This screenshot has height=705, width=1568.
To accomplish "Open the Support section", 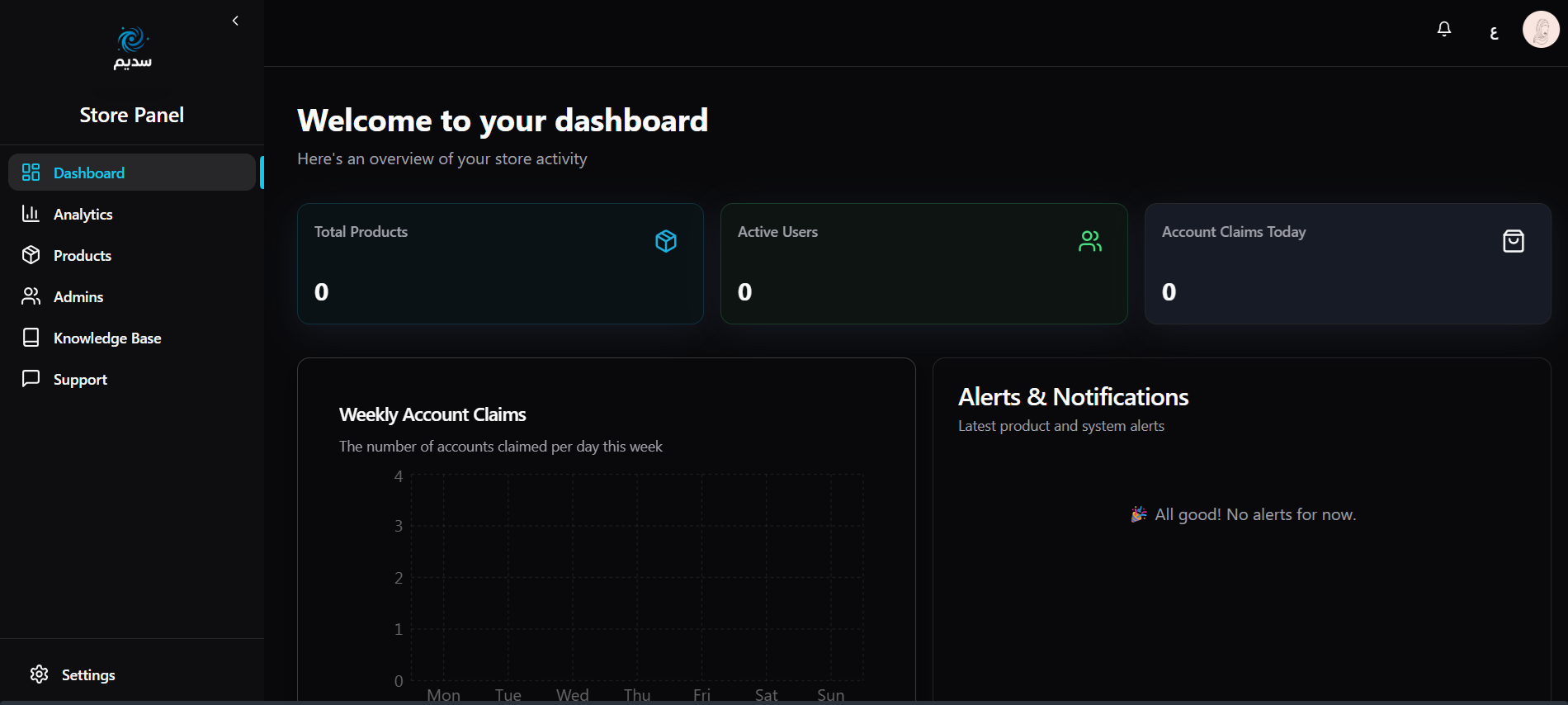I will tap(80, 379).
